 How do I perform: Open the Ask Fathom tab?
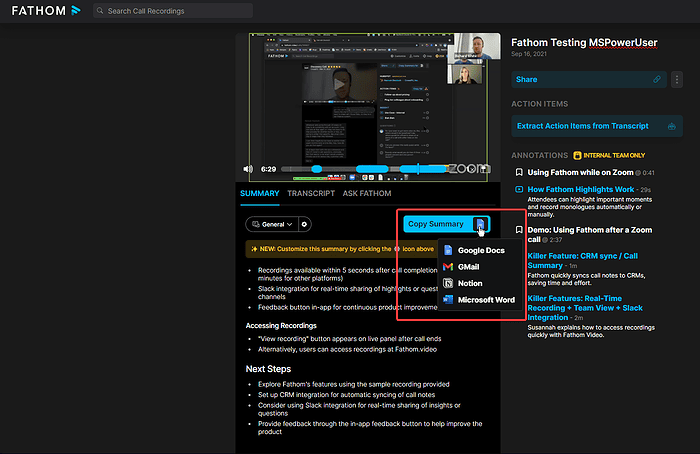tap(367, 193)
